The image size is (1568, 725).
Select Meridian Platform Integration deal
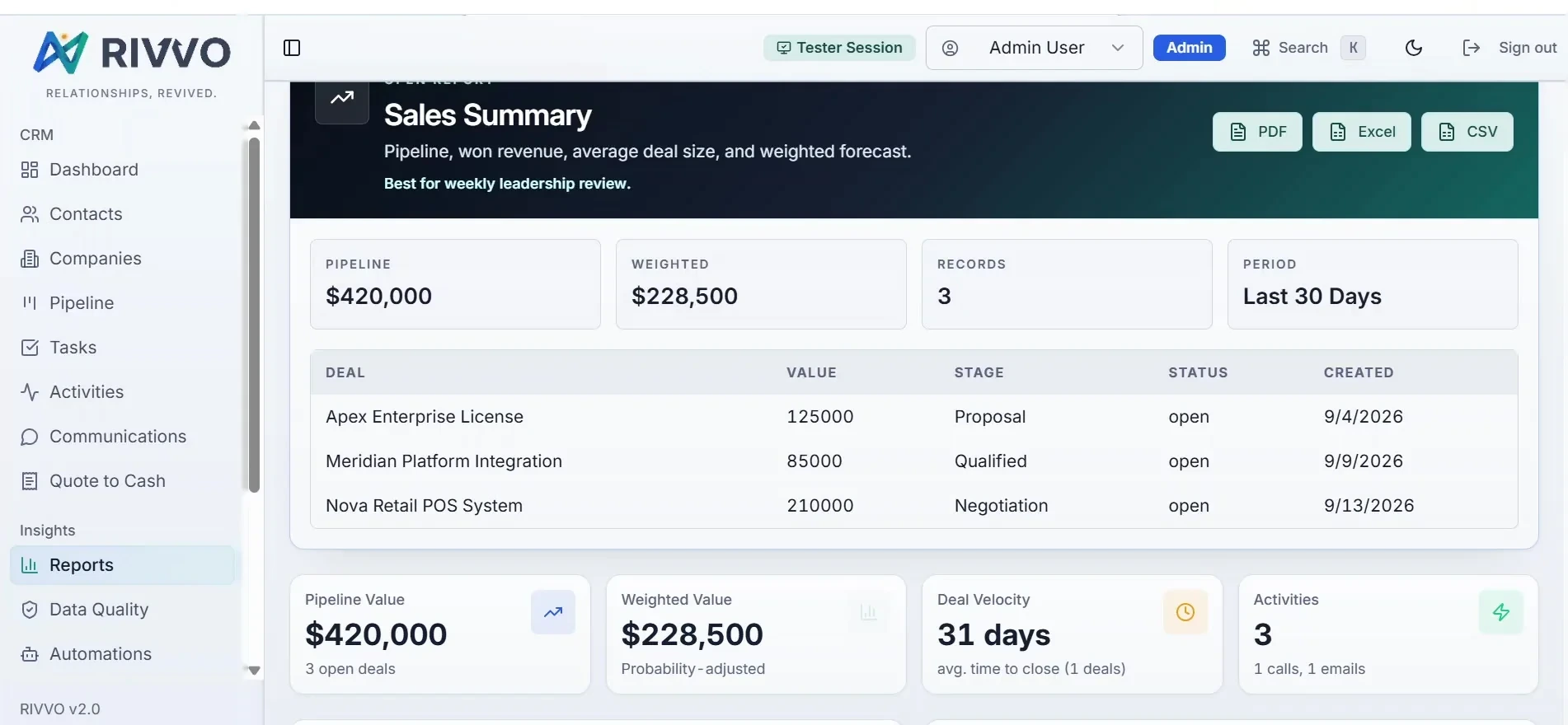[x=444, y=461]
